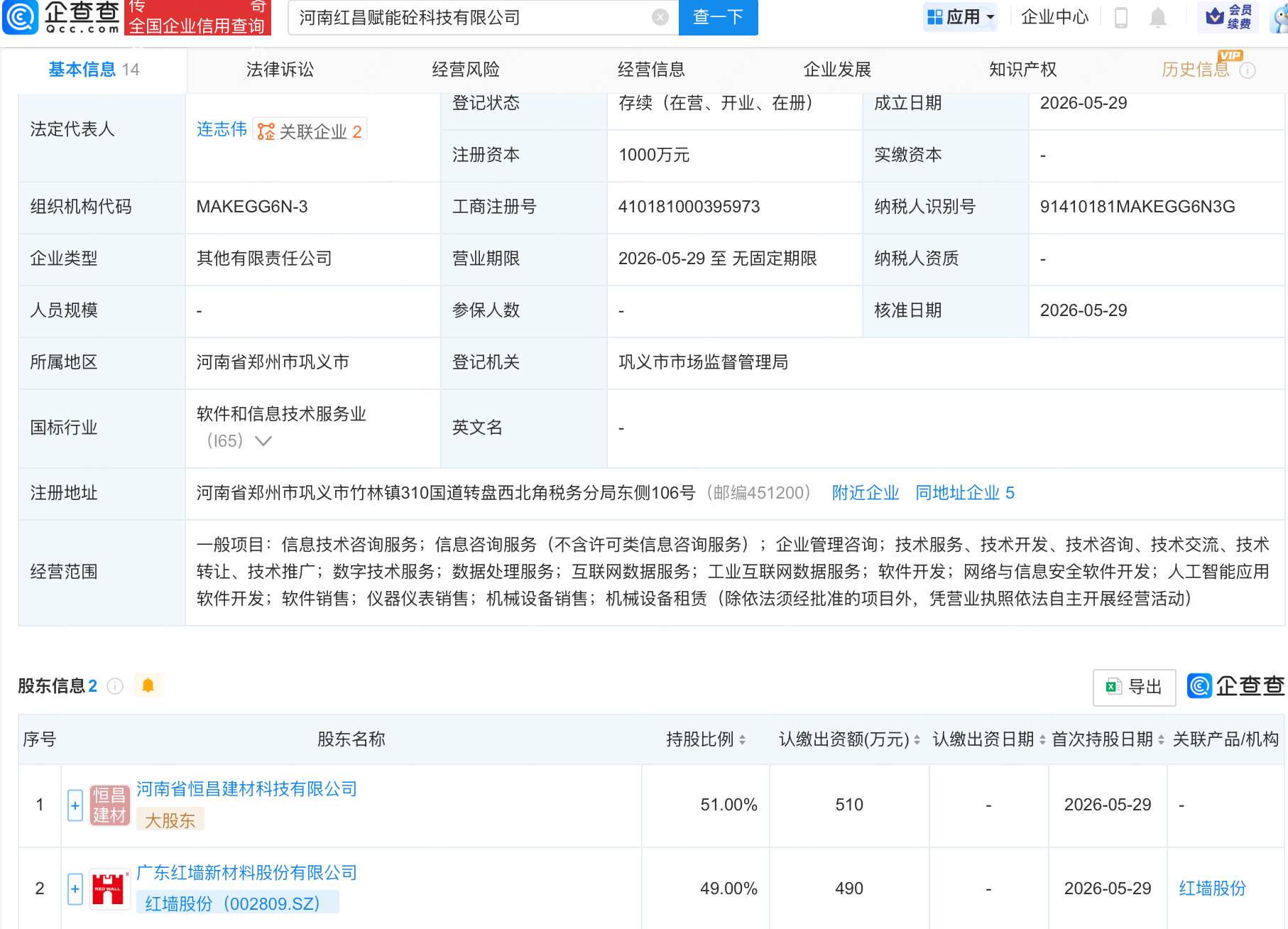Viewport: 1288px width, 929px height.
Task: Switch to the 法律诉讼 tab
Action: click(x=280, y=70)
